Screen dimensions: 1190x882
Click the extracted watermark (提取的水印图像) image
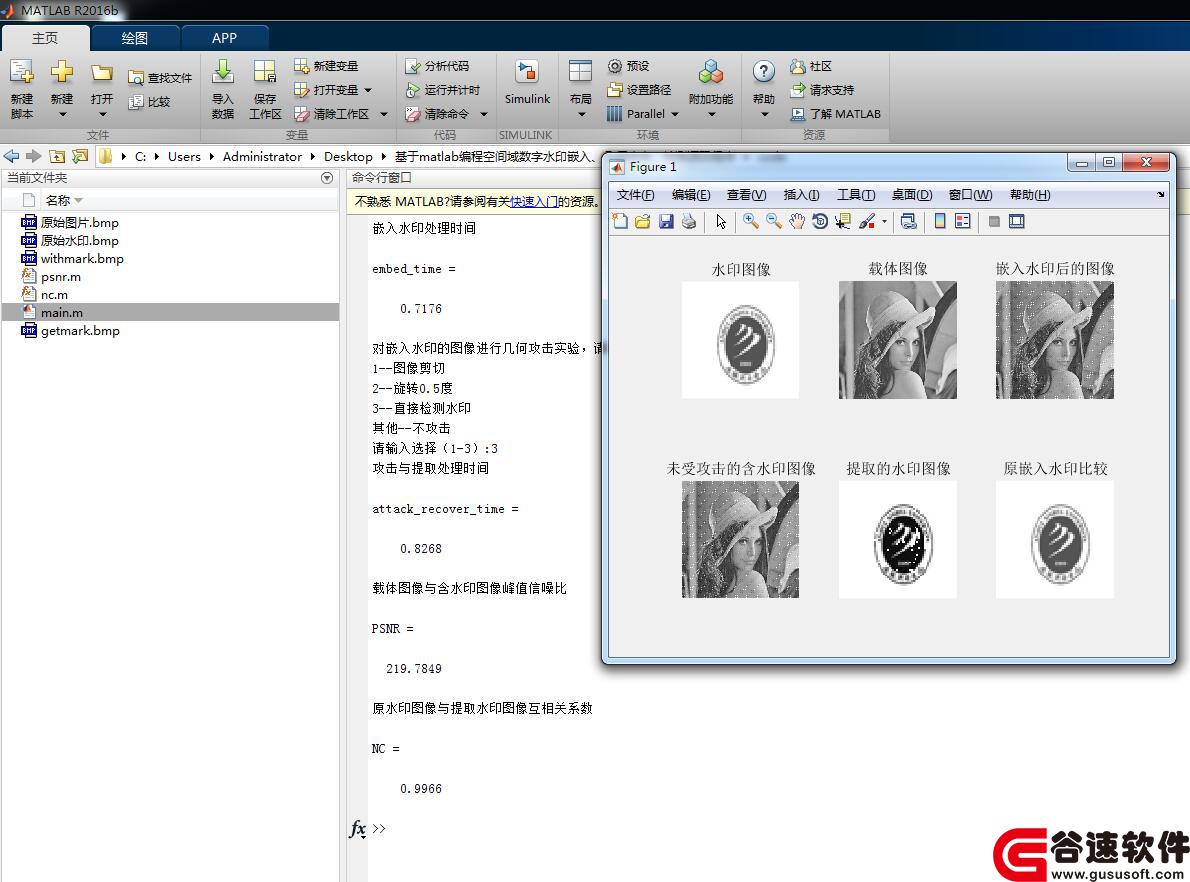pyautogui.click(x=898, y=540)
